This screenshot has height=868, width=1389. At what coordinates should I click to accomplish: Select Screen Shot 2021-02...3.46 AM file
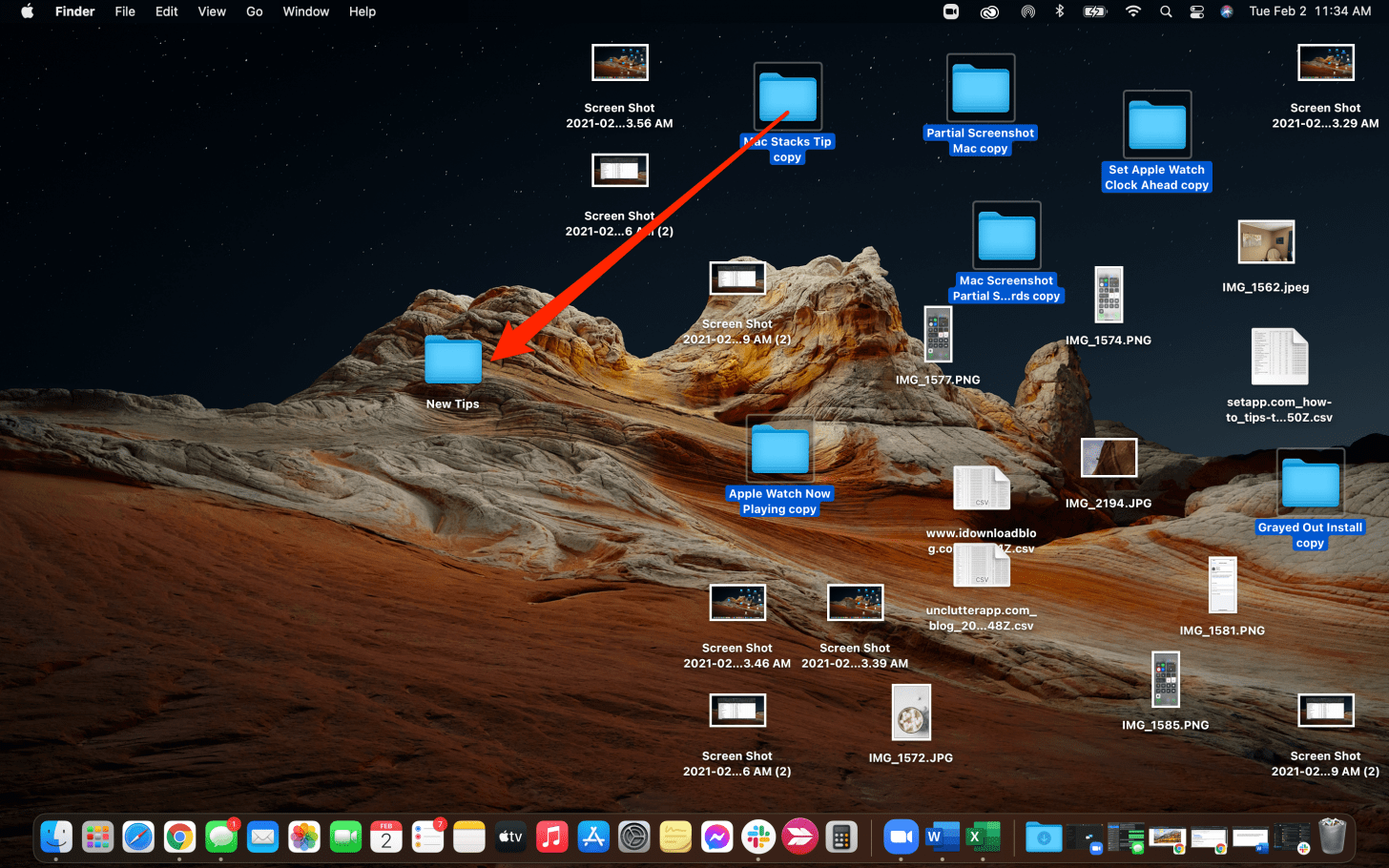pos(737,603)
